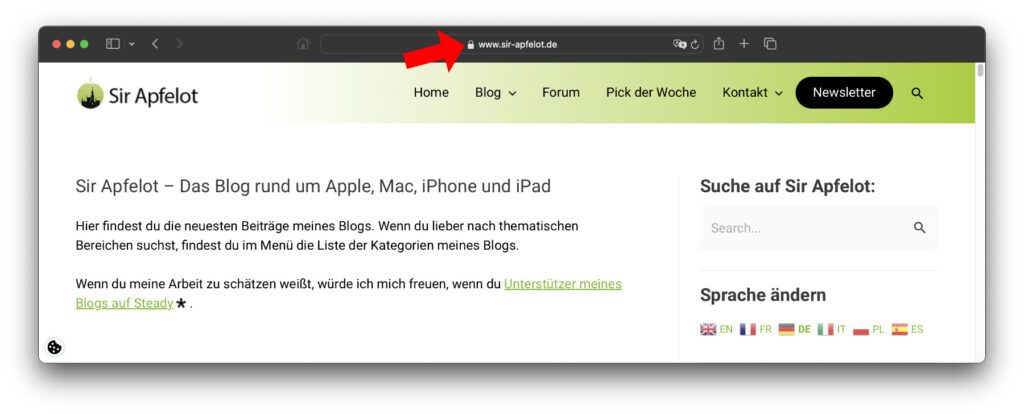Click the home icon in toolbar

(x=303, y=44)
